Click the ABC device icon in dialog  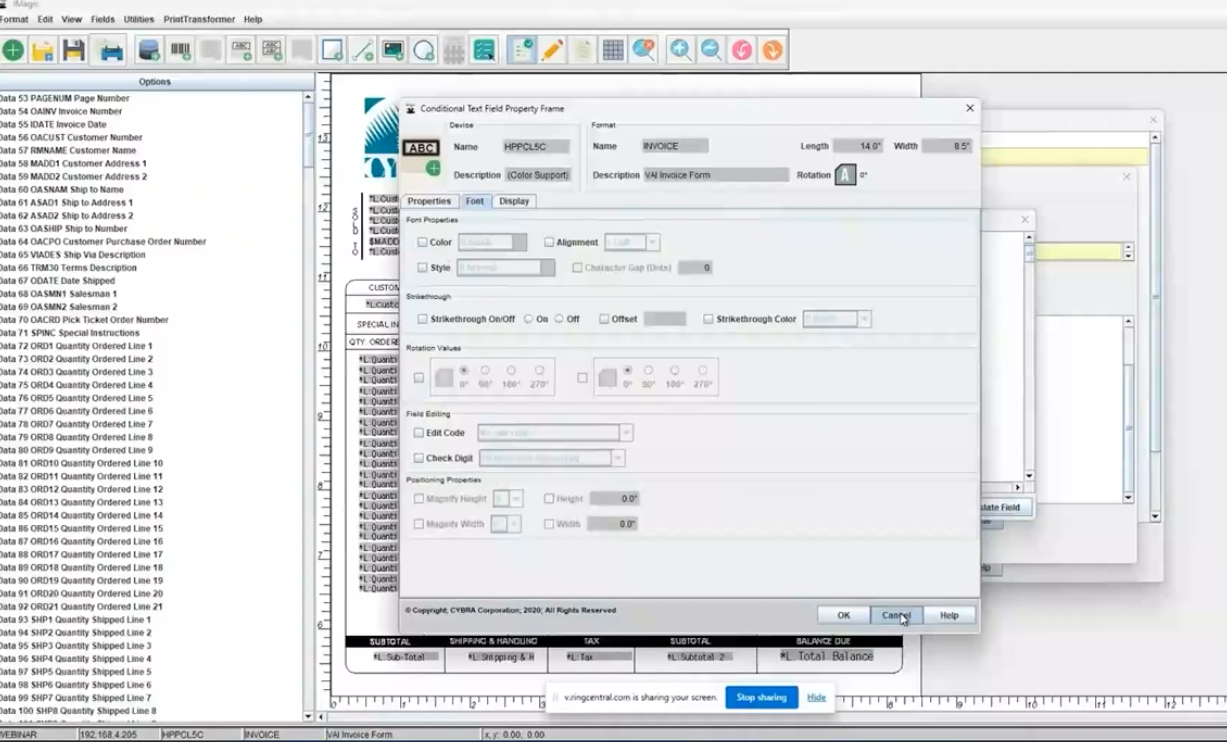421,148
